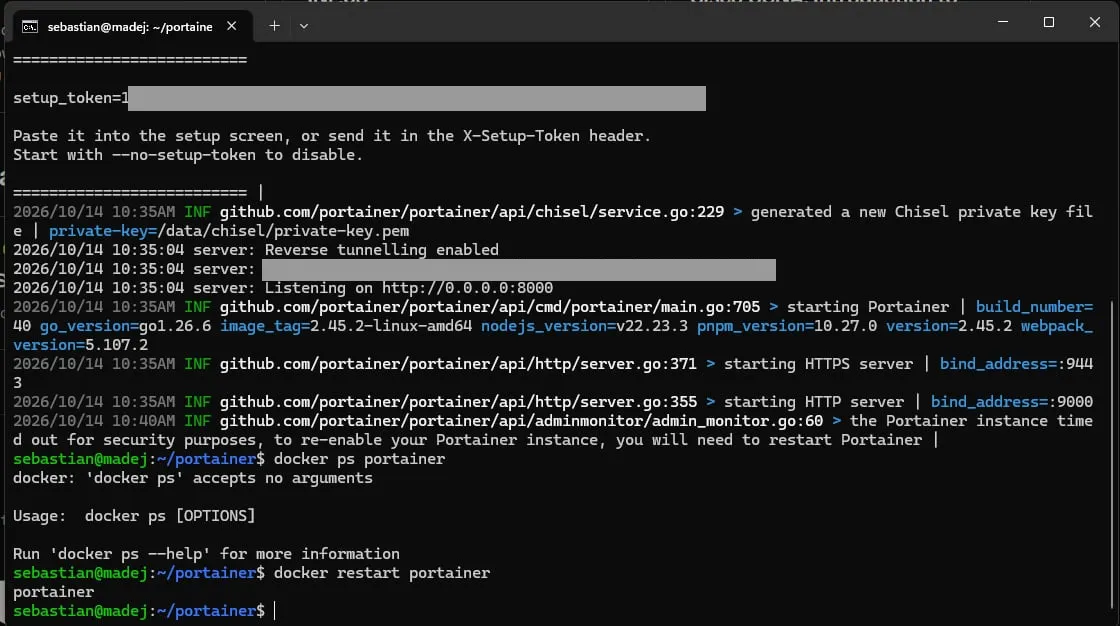Click 'Start with --no-setup-token to disable.' line

click(x=188, y=155)
